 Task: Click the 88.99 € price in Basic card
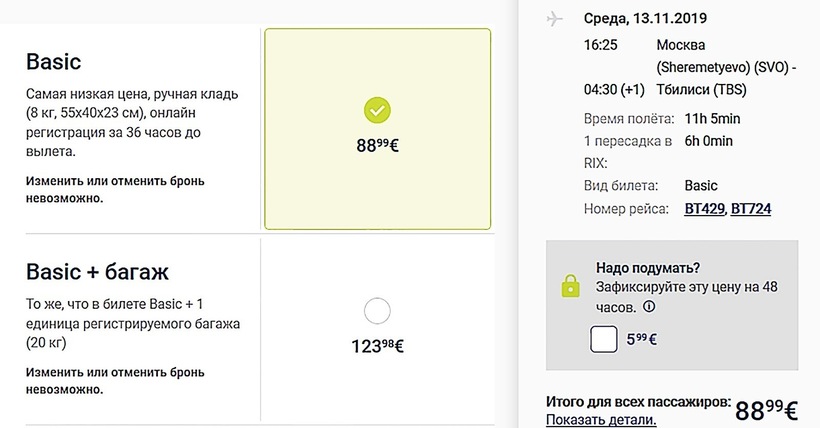(378, 145)
